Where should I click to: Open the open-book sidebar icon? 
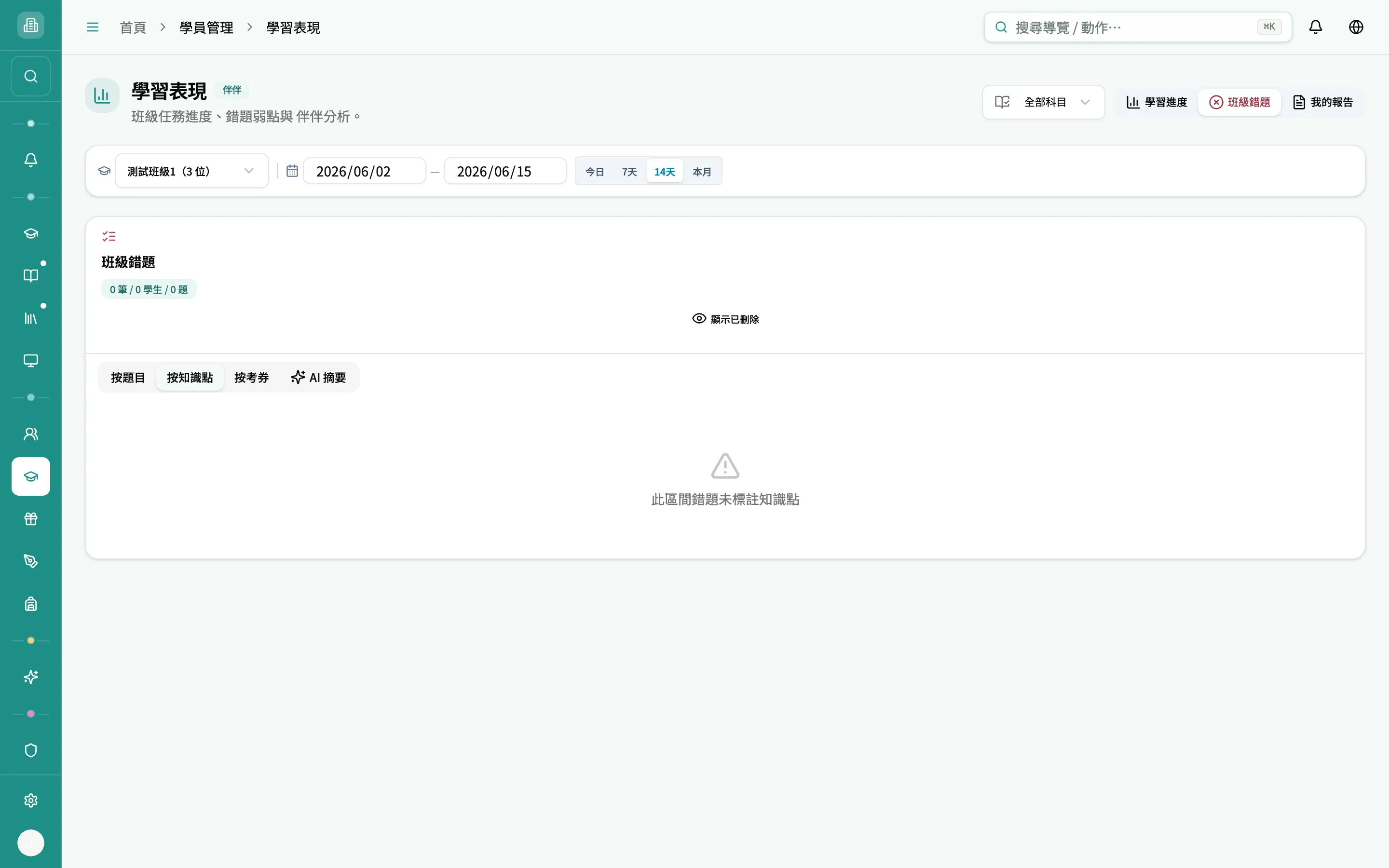pos(30,275)
